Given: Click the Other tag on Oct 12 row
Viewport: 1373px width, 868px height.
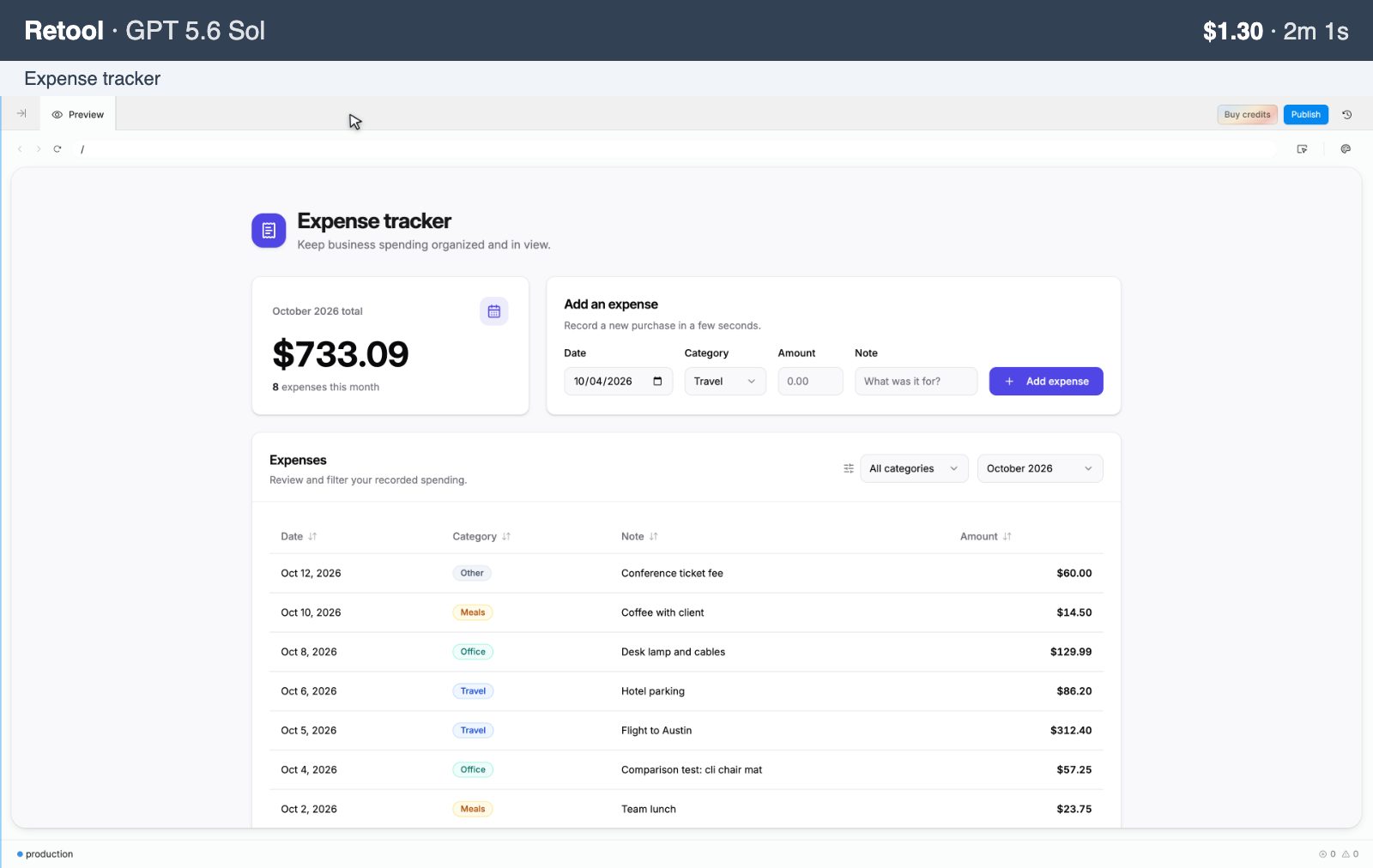Looking at the screenshot, I should tap(472, 573).
